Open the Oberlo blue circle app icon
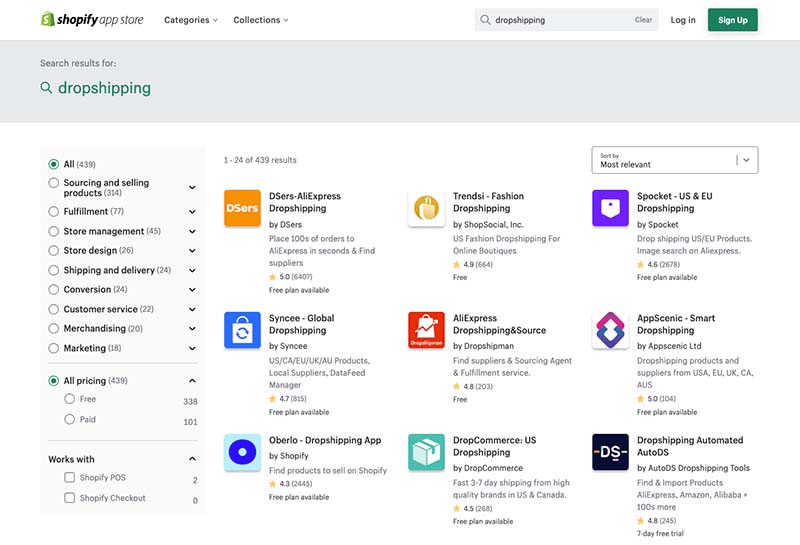 [x=242, y=452]
